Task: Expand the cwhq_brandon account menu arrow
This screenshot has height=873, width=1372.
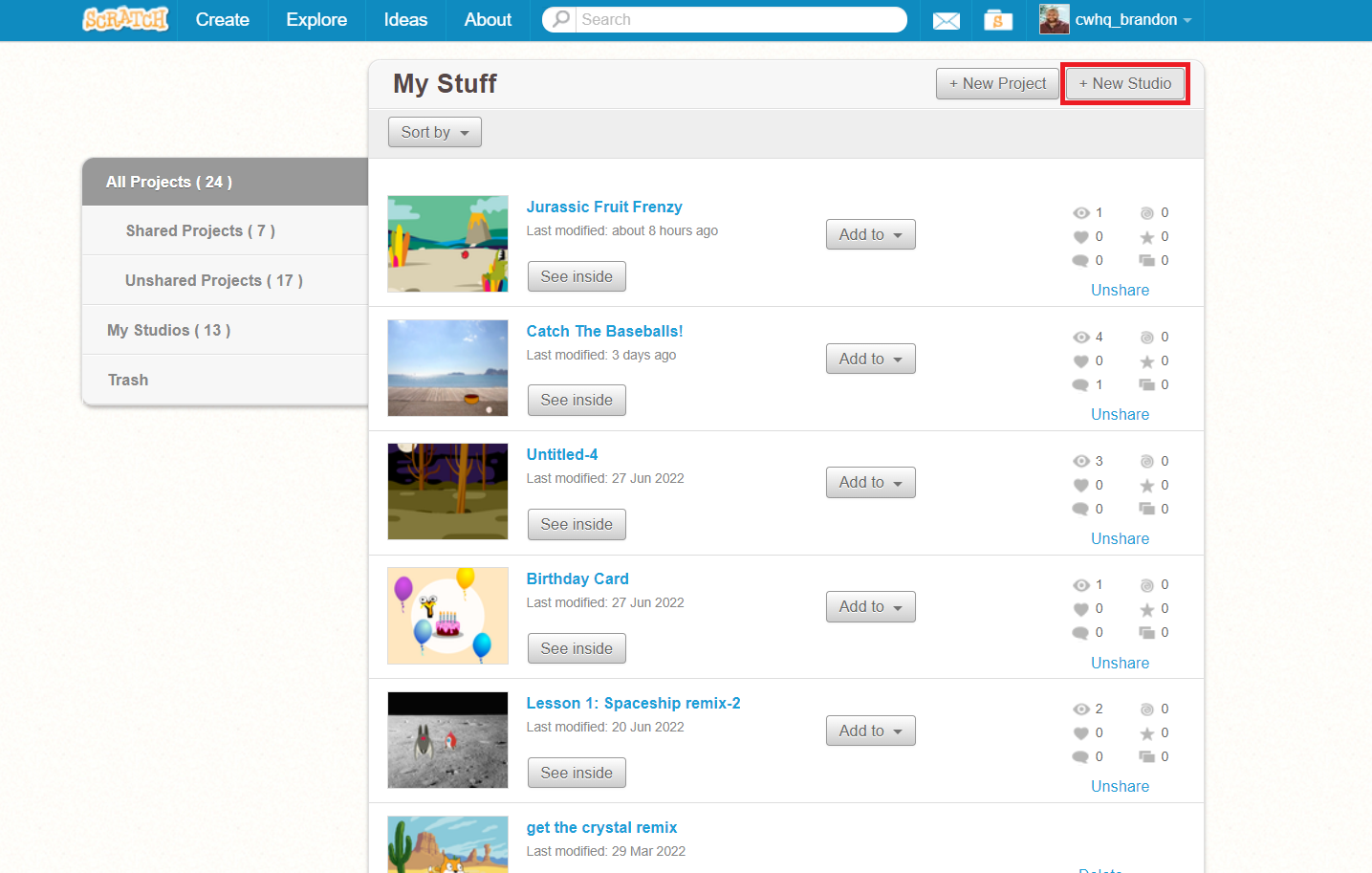Action: (x=1187, y=20)
